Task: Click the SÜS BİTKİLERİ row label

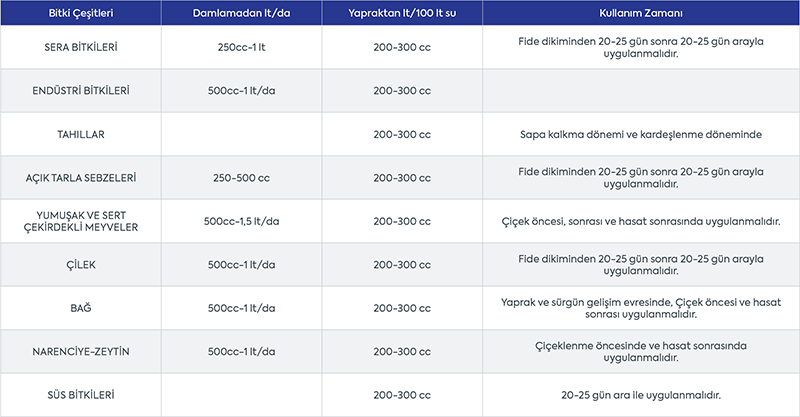Action: coord(80,394)
